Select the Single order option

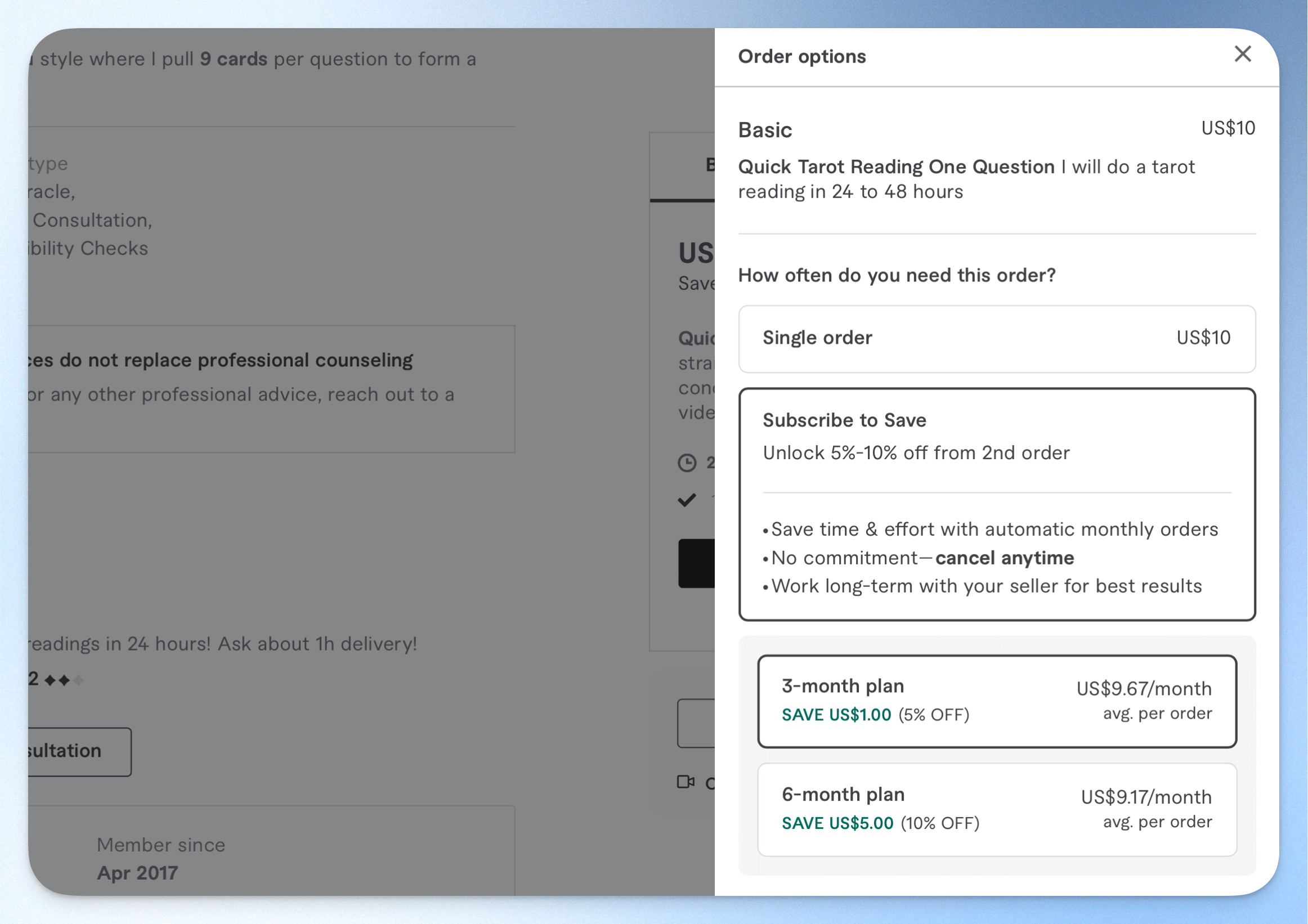[997, 339]
